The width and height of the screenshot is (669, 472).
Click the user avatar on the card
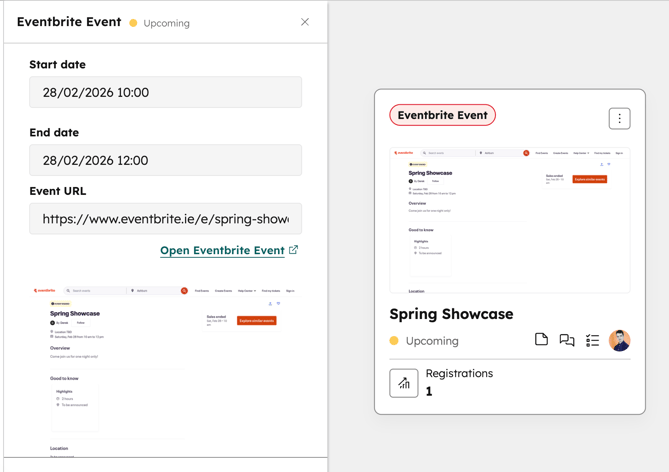(620, 340)
